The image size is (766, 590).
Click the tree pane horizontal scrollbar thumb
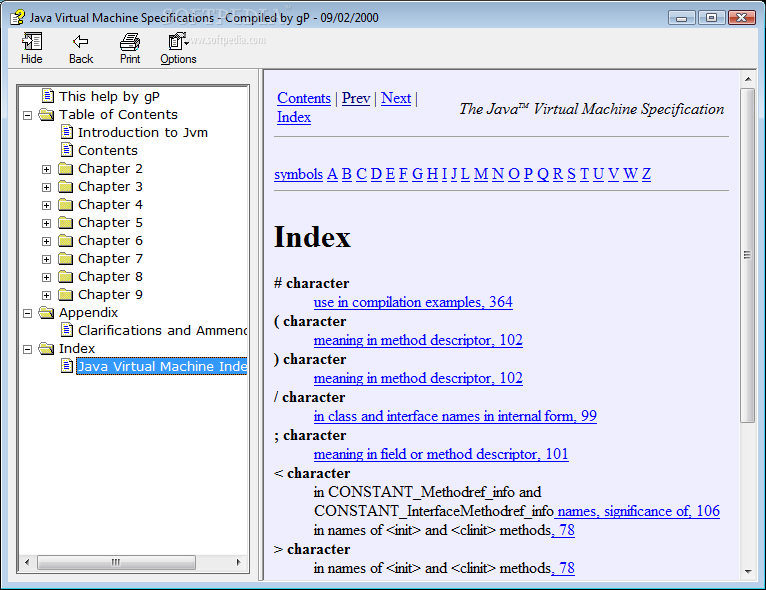[116, 562]
